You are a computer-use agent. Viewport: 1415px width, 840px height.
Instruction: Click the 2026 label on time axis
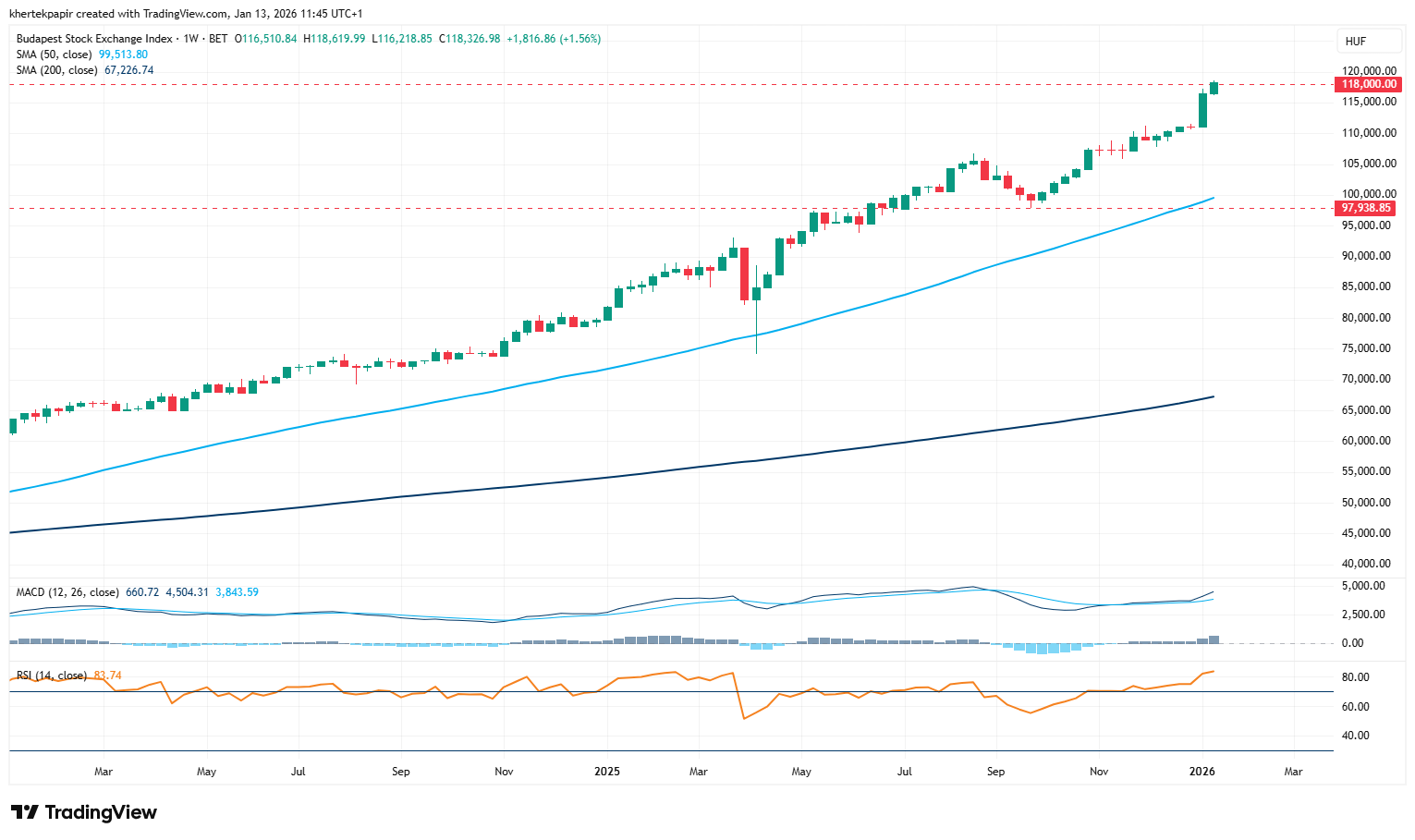(1202, 772)
